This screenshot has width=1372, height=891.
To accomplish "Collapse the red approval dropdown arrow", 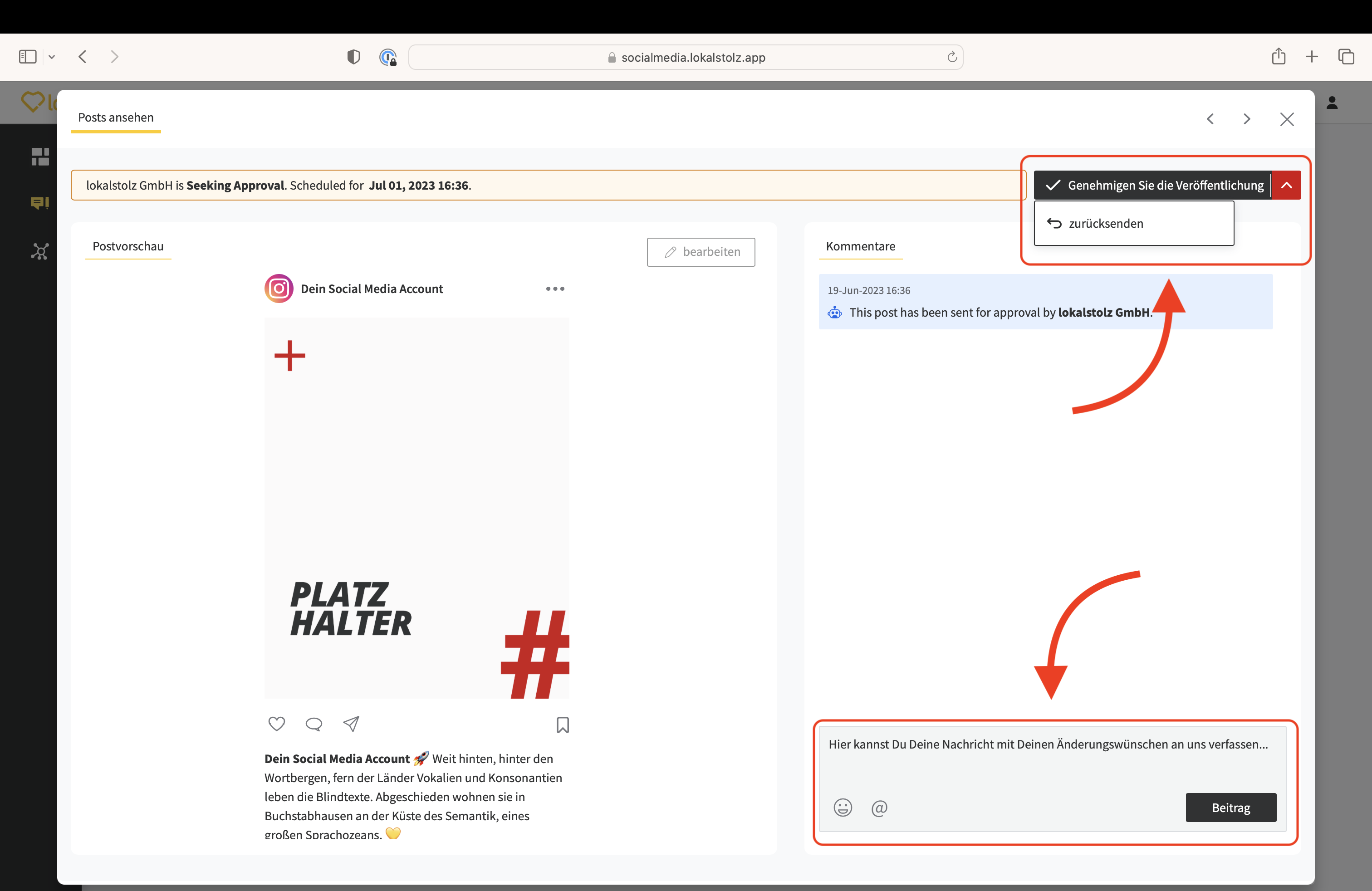I will pos(1286,185).
